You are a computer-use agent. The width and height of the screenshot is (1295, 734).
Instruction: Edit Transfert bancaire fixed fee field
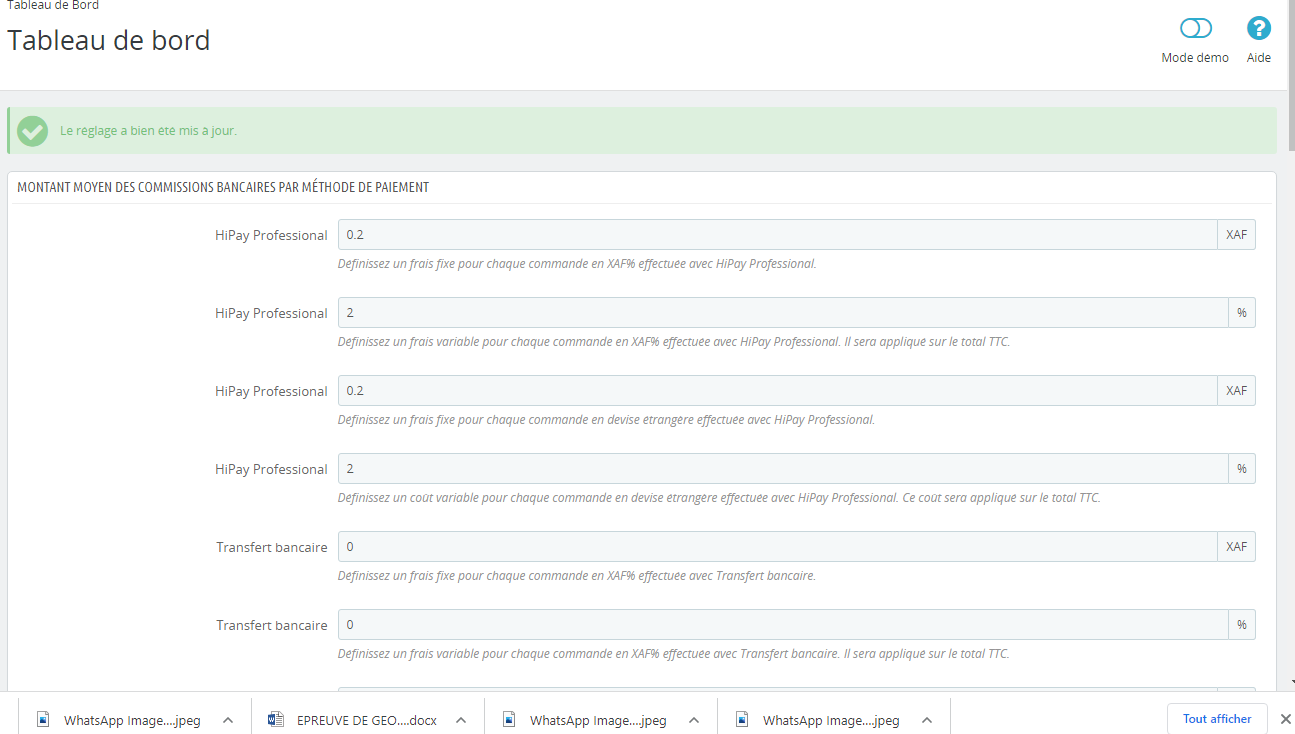(777, 547)
